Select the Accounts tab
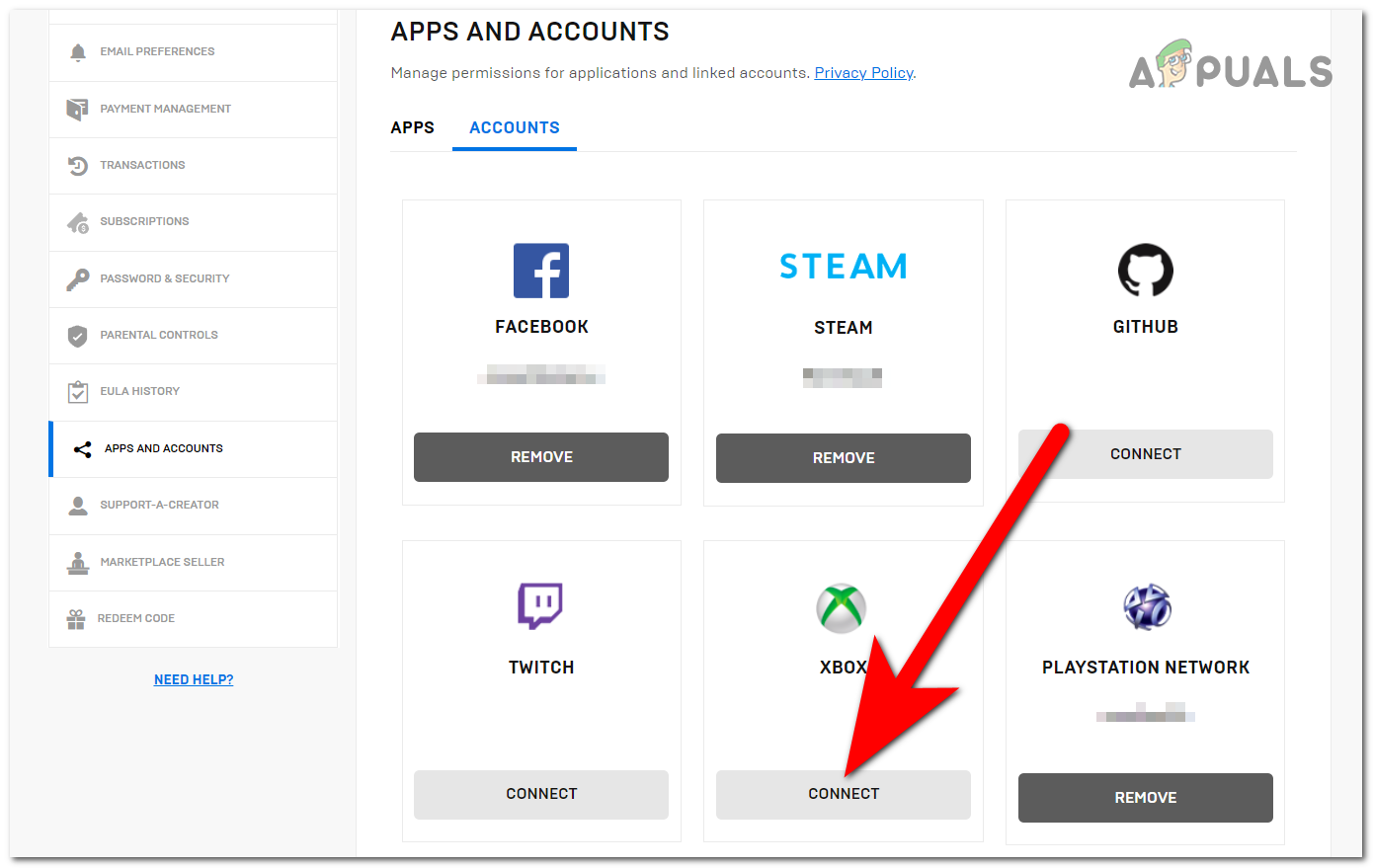The image size is (1373, 868). (x=514, y=127)
